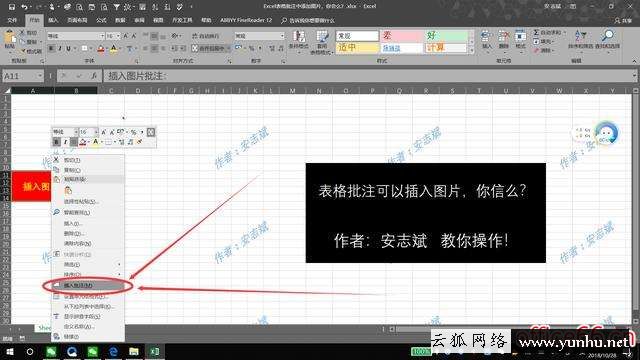Viewport: 640px width, 360px height.
Task: Choose 剪切(T) in the context menu
Action: pyautogui.click(x=88, y=160)
